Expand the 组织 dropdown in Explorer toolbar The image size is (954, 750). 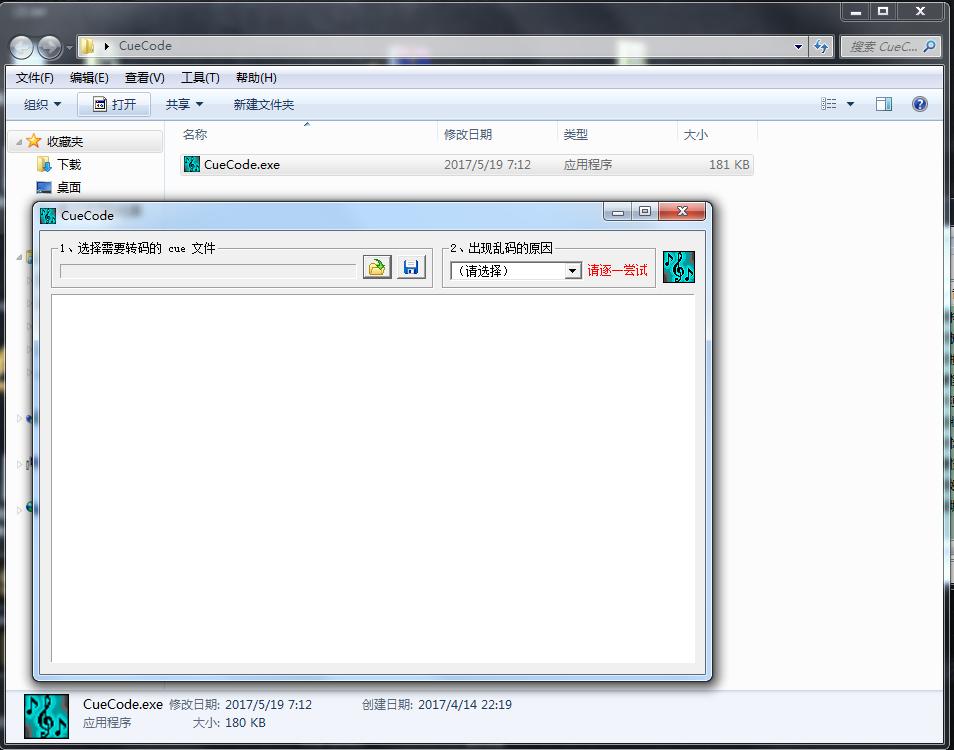pyautogui.click(x=42, y=105)
